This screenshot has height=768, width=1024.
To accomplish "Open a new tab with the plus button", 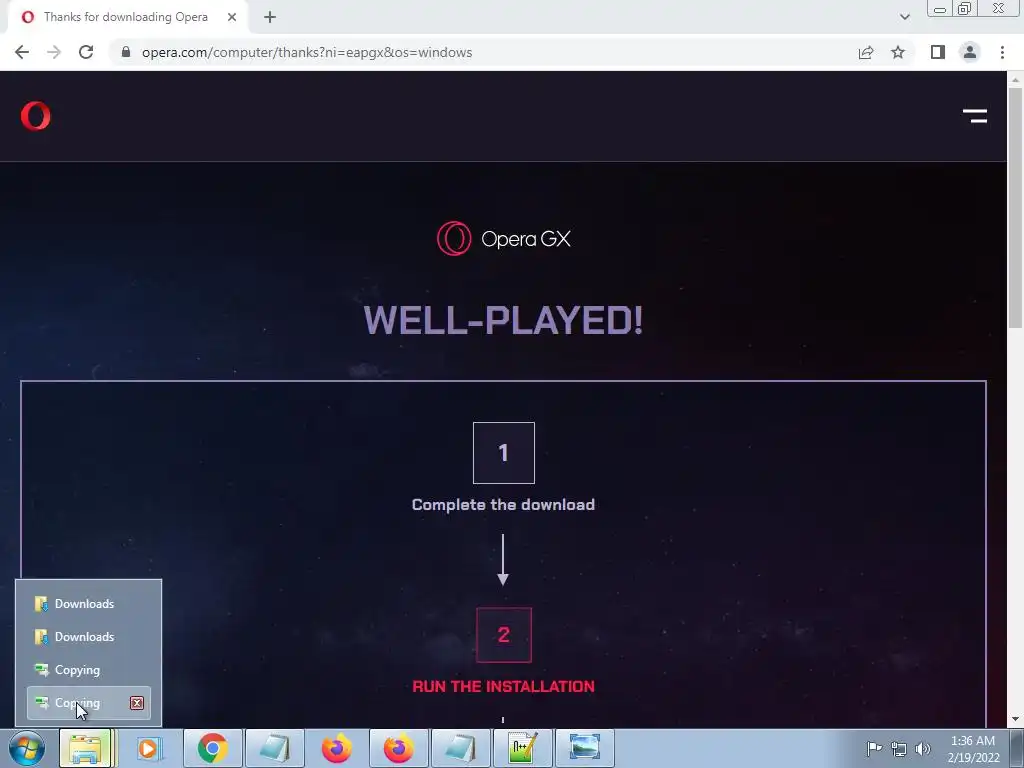I will (x=270, y=17).
